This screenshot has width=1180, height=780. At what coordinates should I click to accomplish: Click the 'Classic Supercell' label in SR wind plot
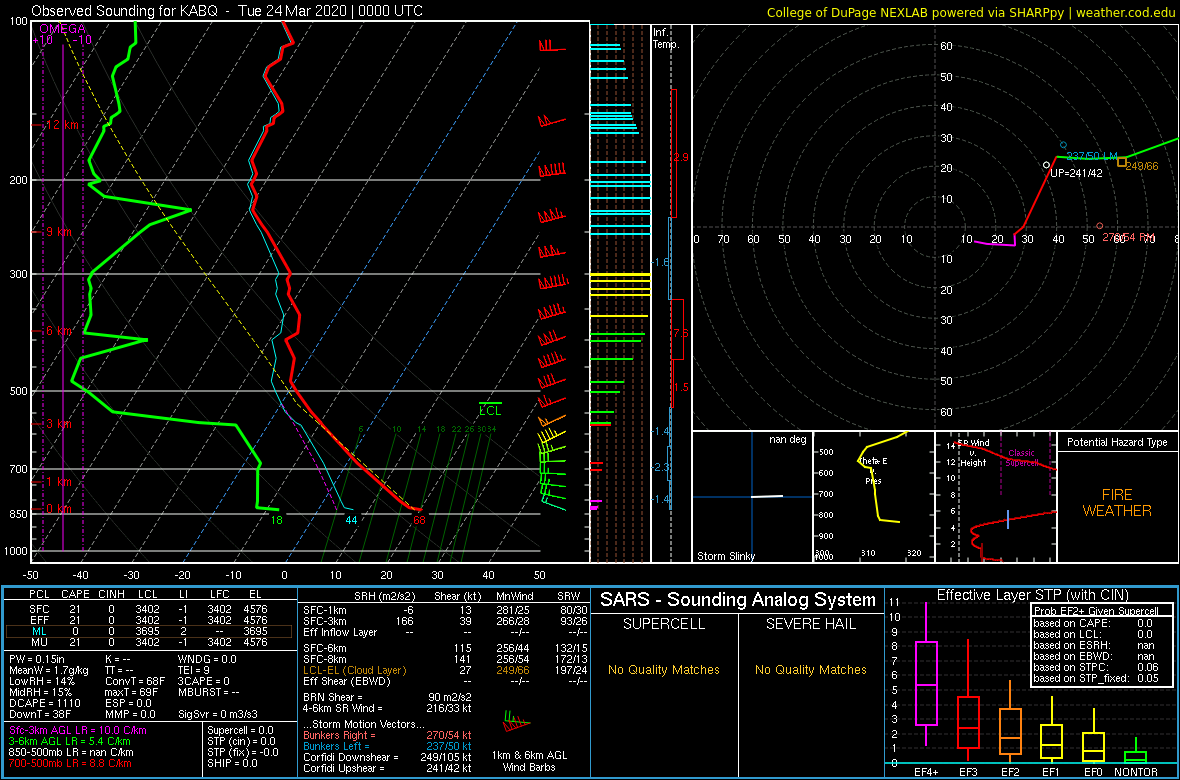(1022, 459)
